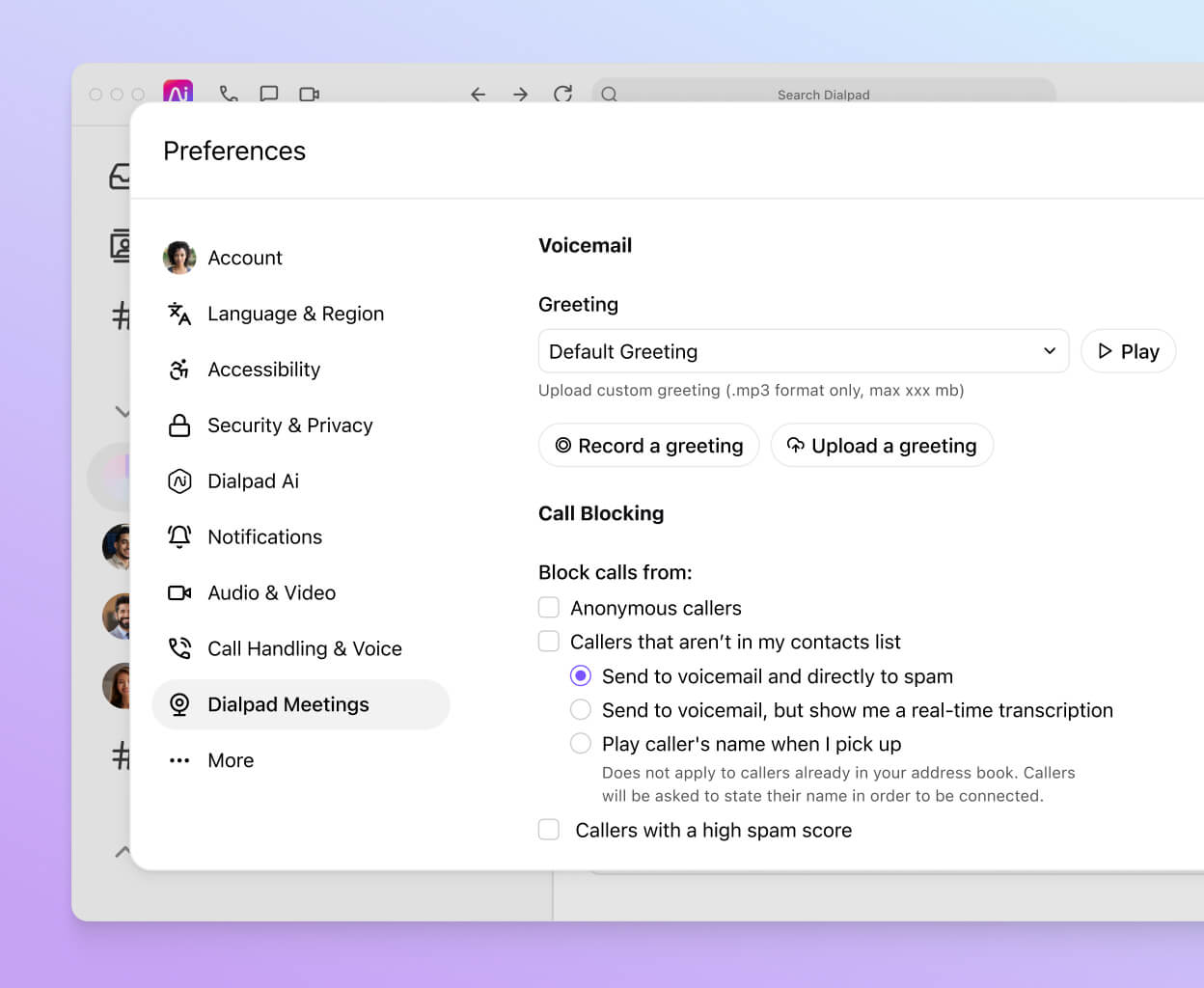Click the Dialpad Ai logo in the top toolbar
This screenshot has height=988, width=1204.
pos(178,94)
